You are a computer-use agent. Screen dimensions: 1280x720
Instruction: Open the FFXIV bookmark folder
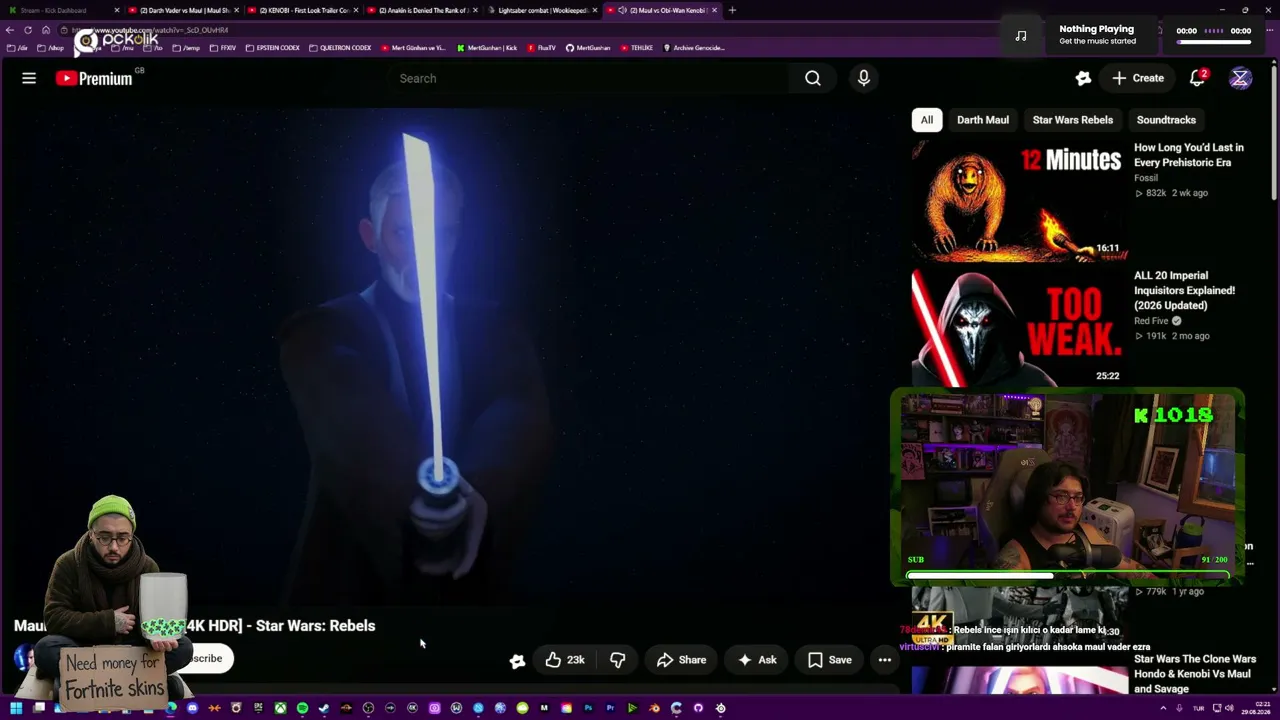tap(223, 48)
